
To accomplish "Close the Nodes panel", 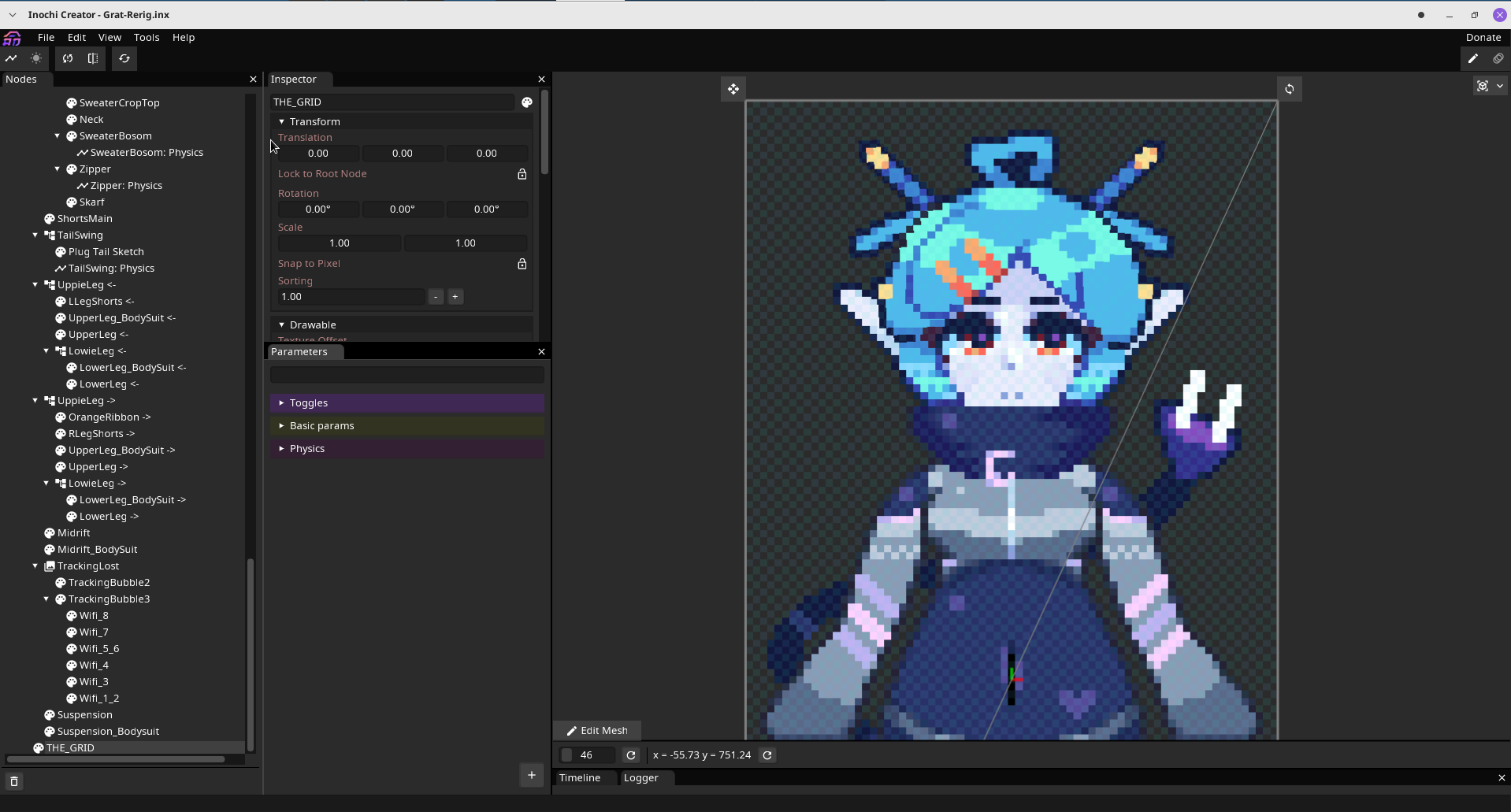I will coord(253,80).
